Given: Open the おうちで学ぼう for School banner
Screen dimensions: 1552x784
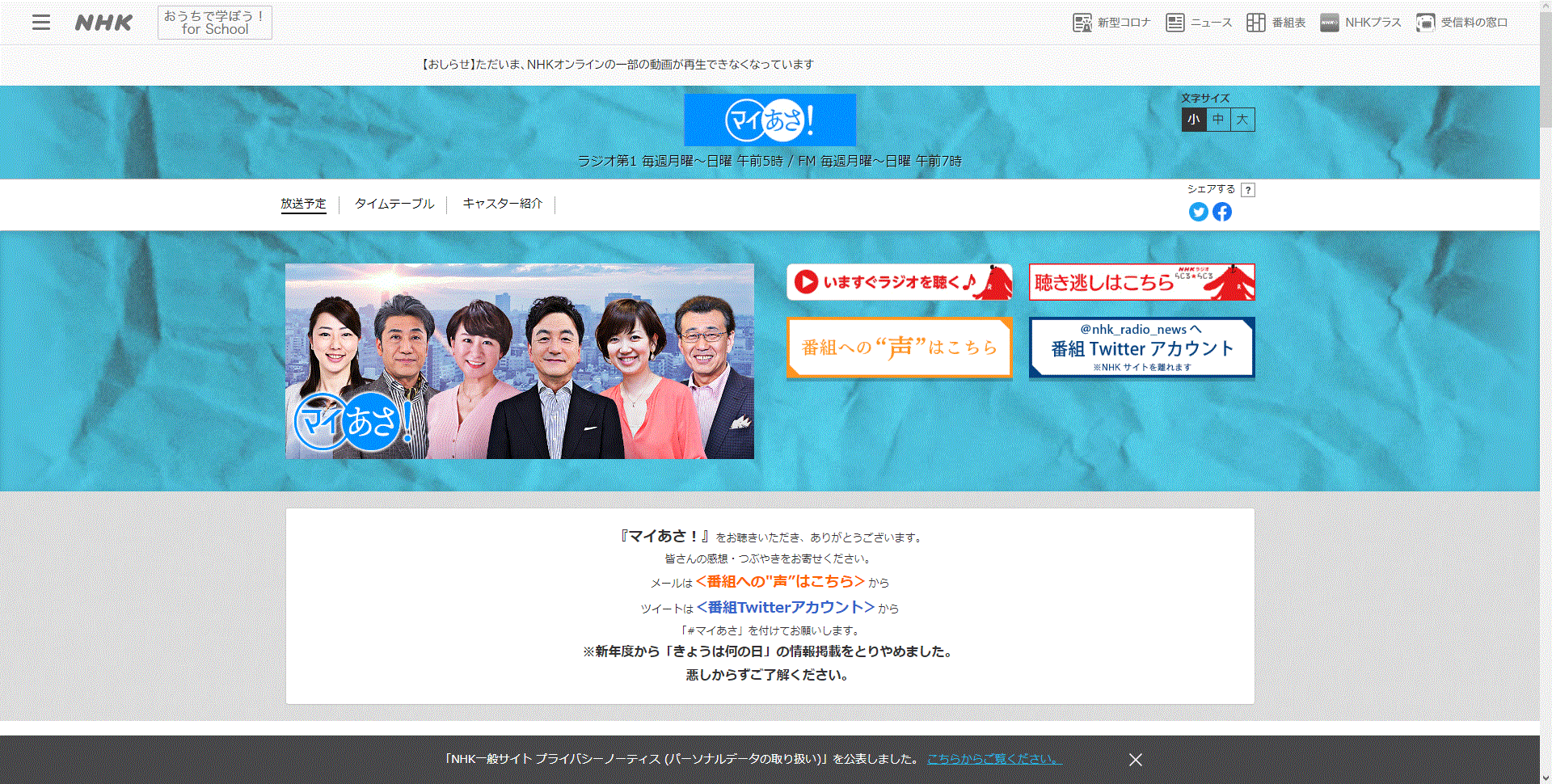Looking at the screenshot, I should 215,23.
